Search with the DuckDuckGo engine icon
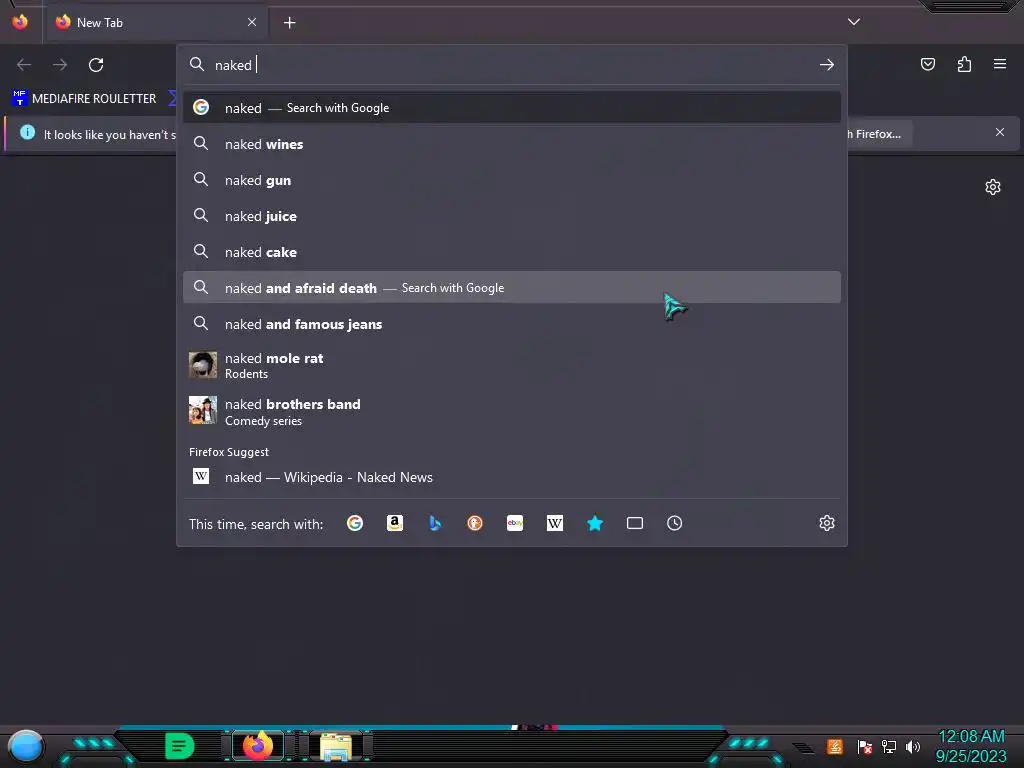The width and height of the screenshot is (1024, 768). [475, 523]
